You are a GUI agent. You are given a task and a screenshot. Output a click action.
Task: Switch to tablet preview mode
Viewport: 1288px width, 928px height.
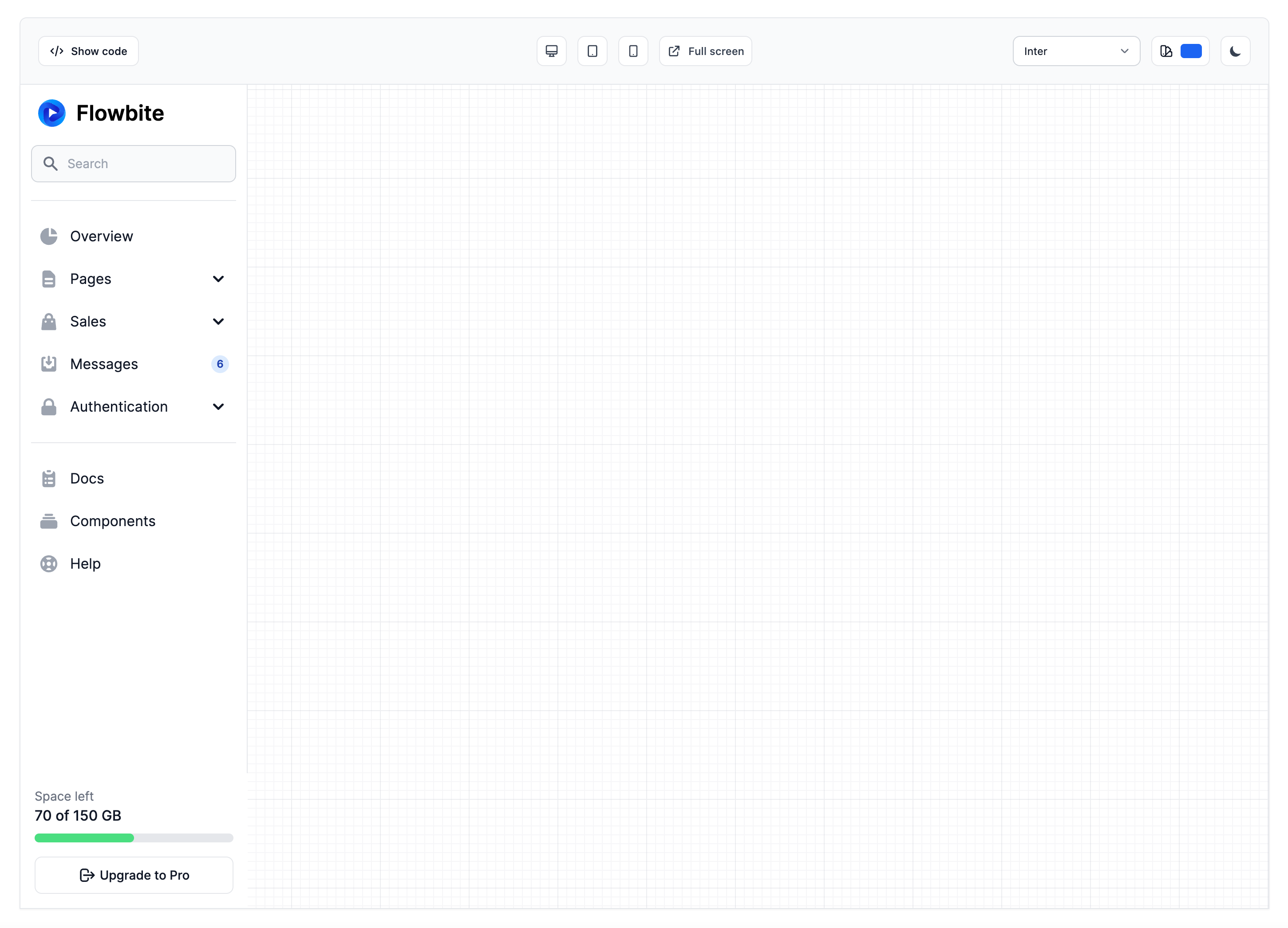click(593, 51)
